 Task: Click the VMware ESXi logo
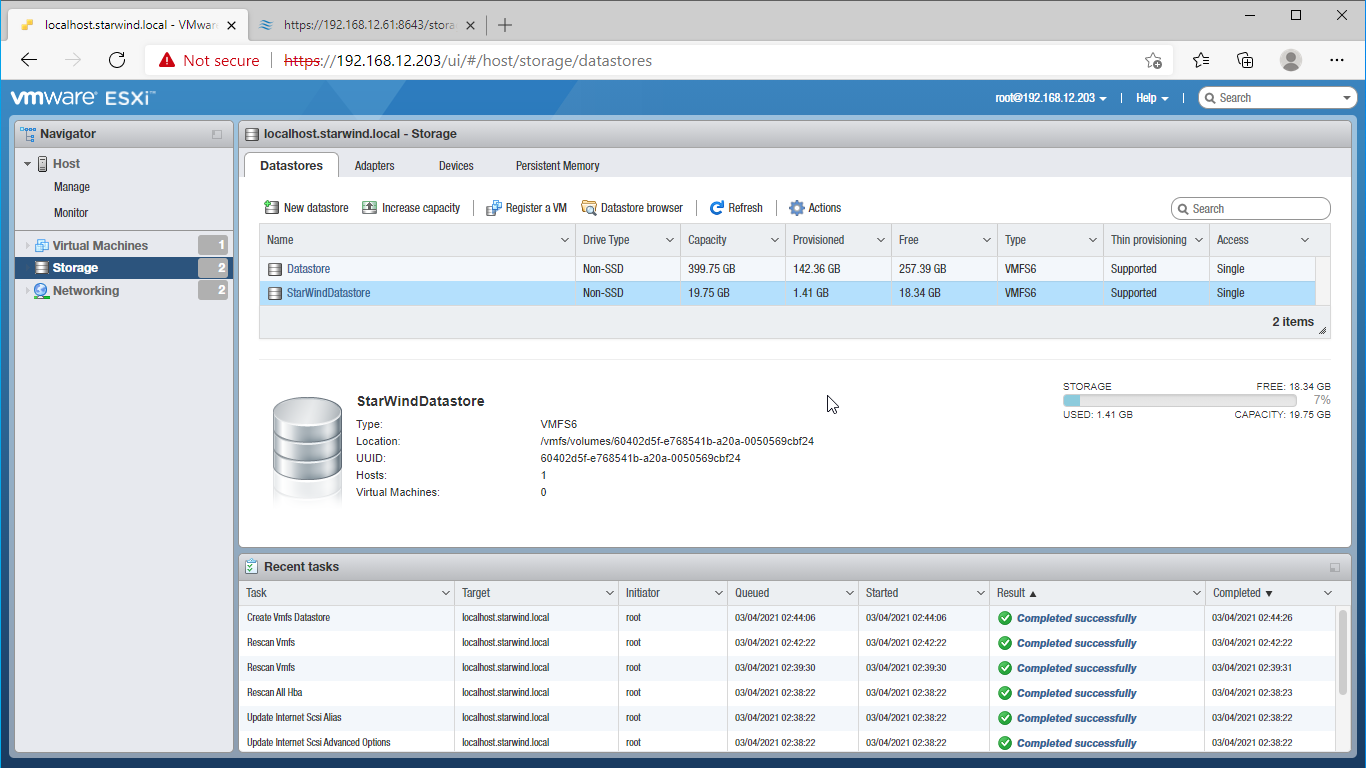pos(82,98)
